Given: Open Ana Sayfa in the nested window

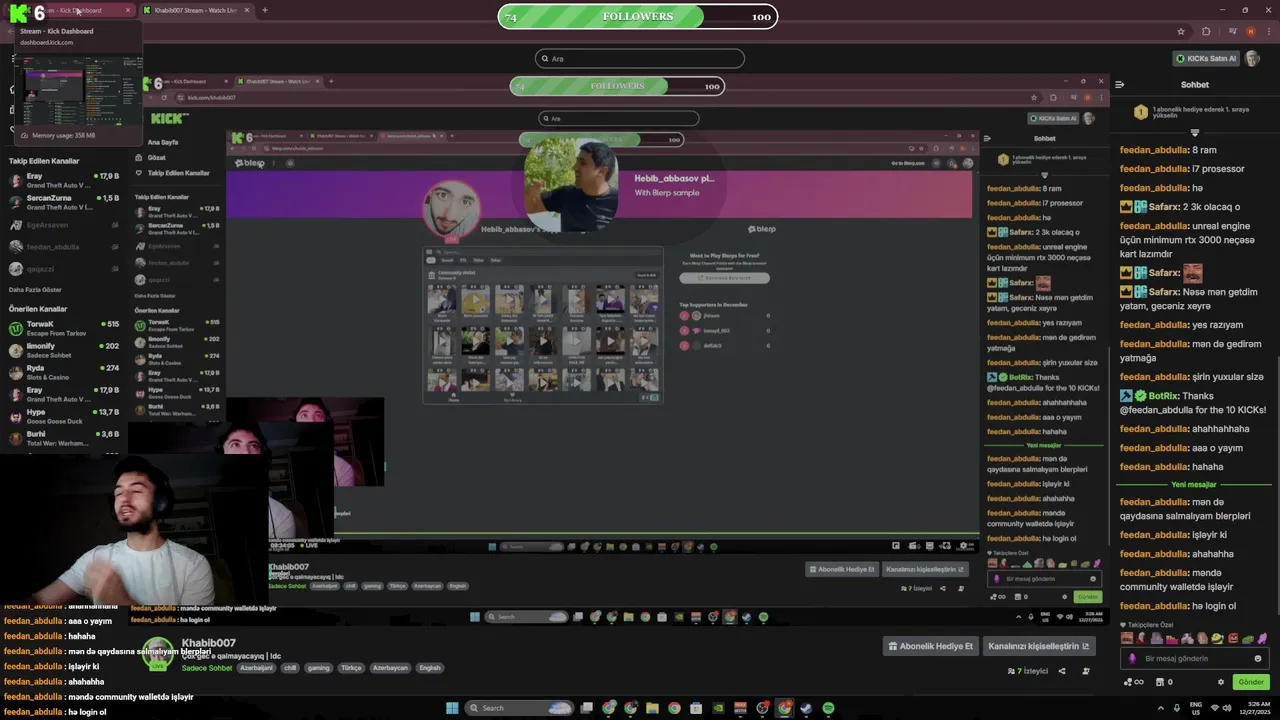Looking at the screenshot, I should point(163,142).
